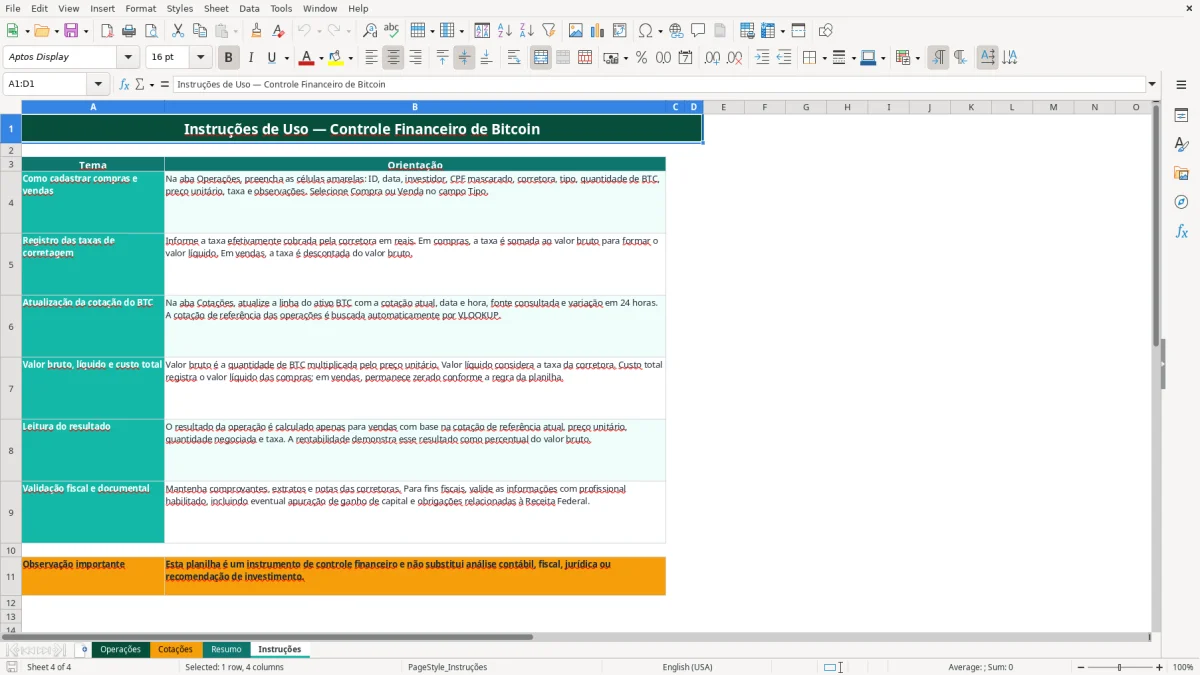1200x675 pixels.
Task: Open Sidebar Properties panel
Action: [x=1181, y=116]
